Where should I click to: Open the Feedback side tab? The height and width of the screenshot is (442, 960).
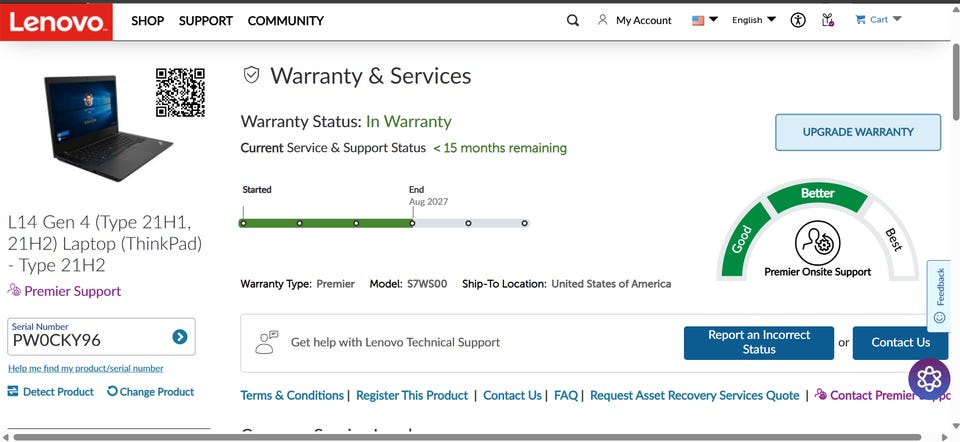coord(939,296)
